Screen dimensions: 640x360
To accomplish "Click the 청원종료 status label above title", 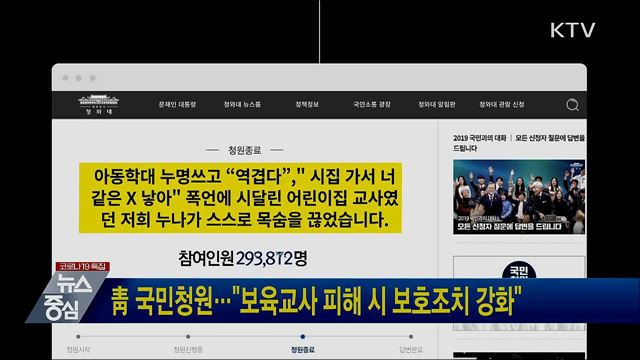I will click(x=244, y=150).
